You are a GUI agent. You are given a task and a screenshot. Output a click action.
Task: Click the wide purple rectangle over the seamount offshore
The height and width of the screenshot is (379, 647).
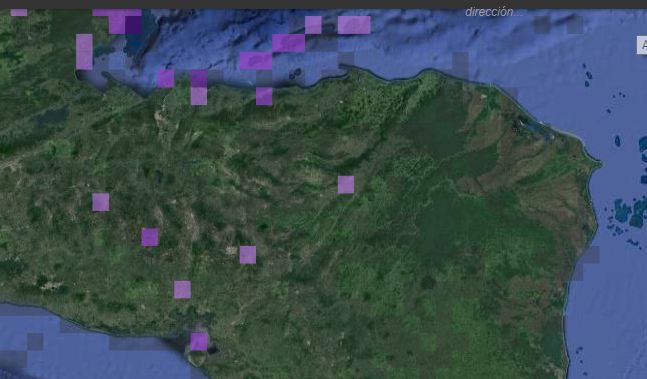coord(256,61)
